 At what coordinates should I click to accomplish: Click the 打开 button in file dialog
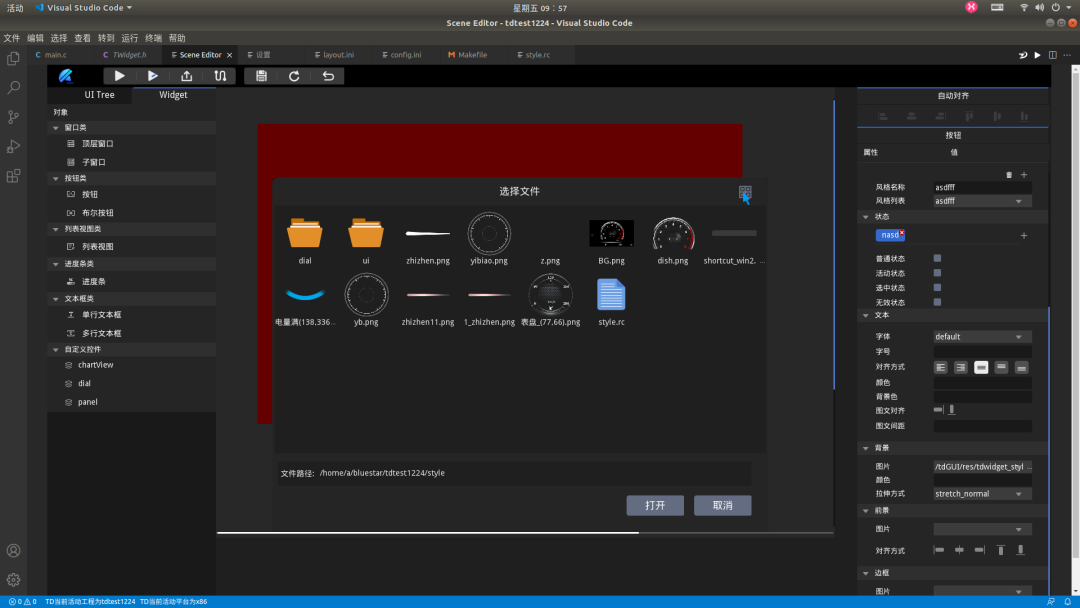coord(655,506)
